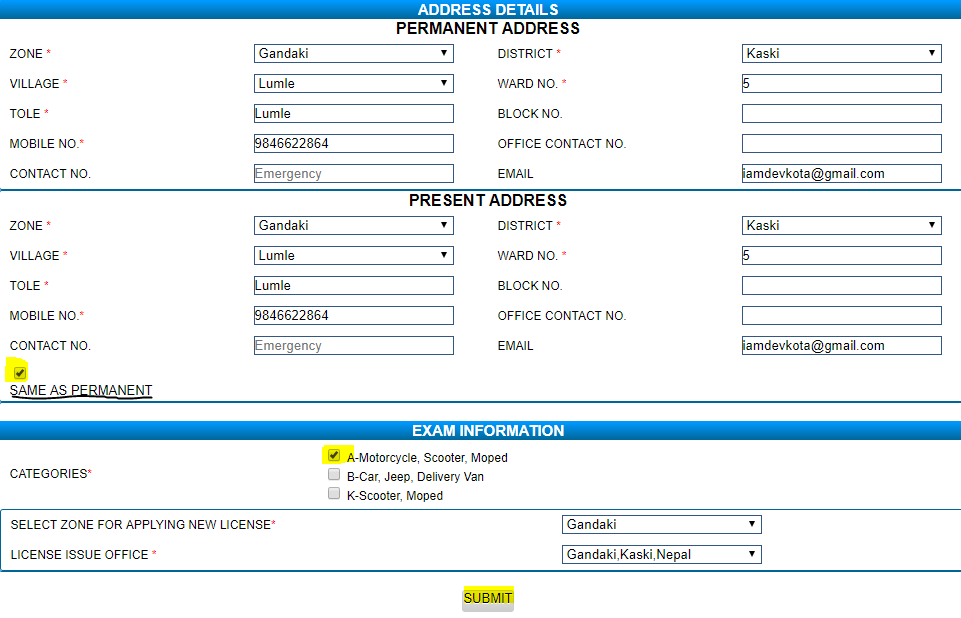Expand the permanent VILLAGE dropdown showing Lumle
Image resolution: width=961 pixels, height=618 pixels.
click(352, 83)
